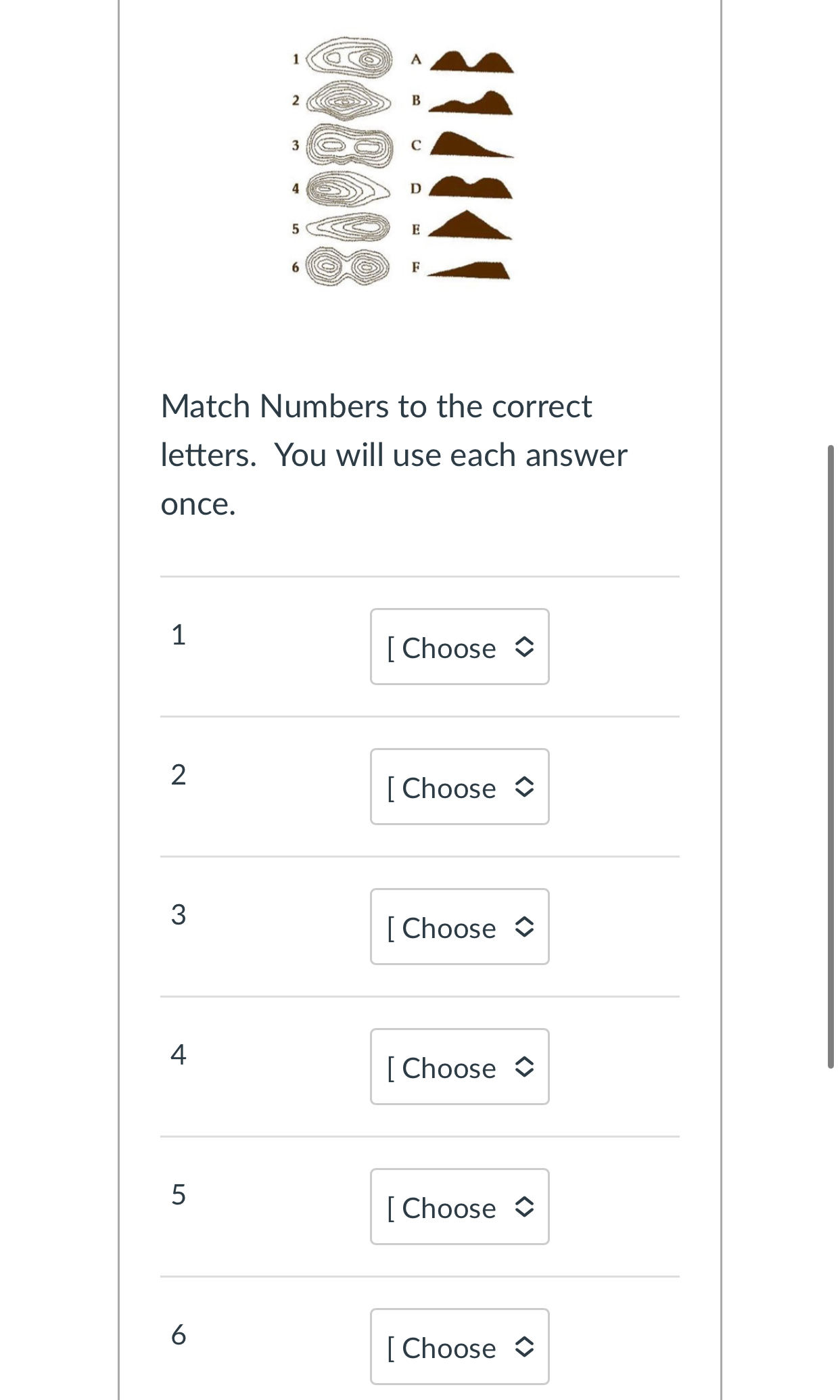The width and height of the screenshot is (840, 1400).
Task: Click hill profile B in diagram
Action: [x=471, y=103]
